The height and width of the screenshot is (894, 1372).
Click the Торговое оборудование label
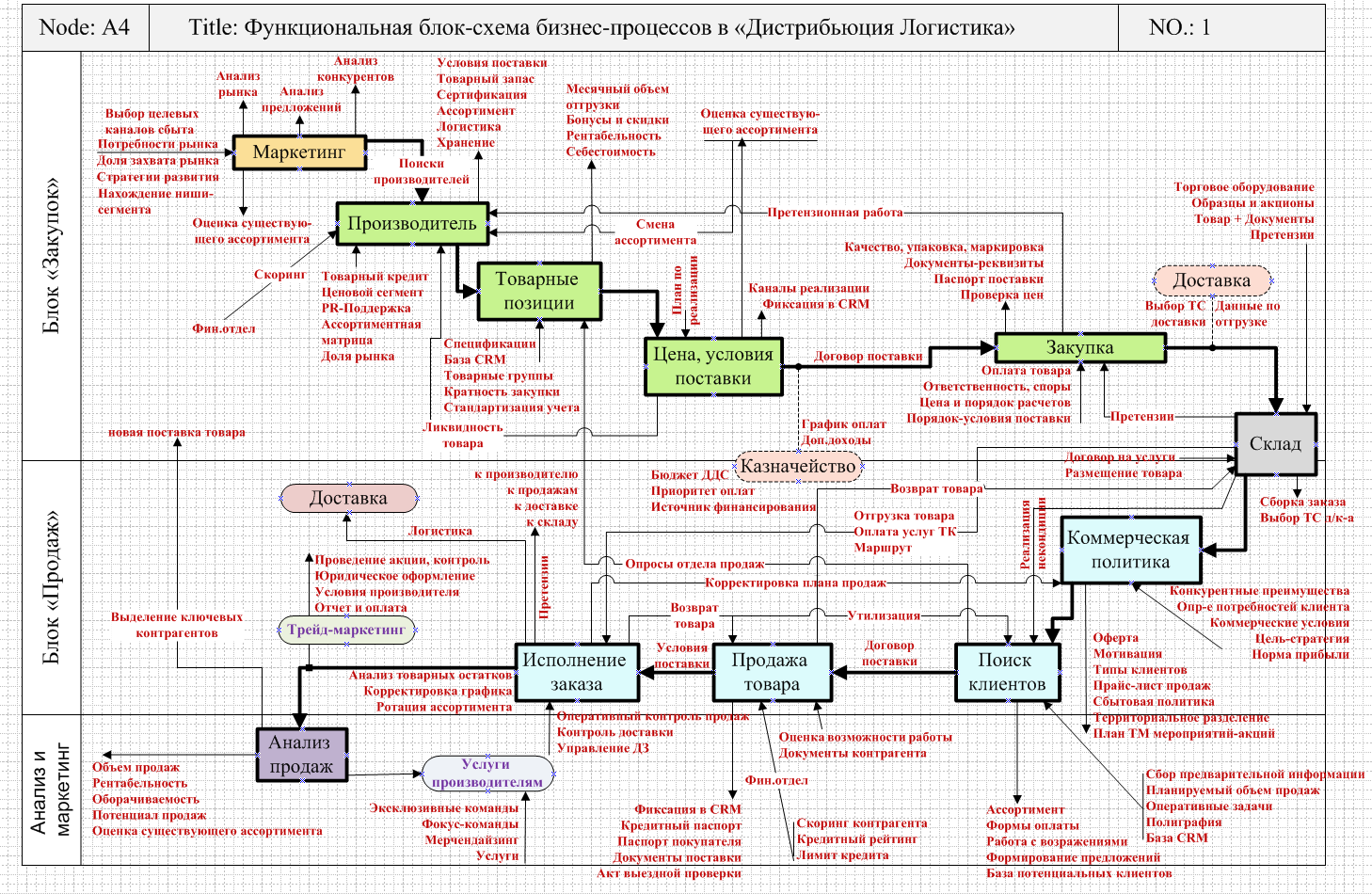tap(1244, 187)
